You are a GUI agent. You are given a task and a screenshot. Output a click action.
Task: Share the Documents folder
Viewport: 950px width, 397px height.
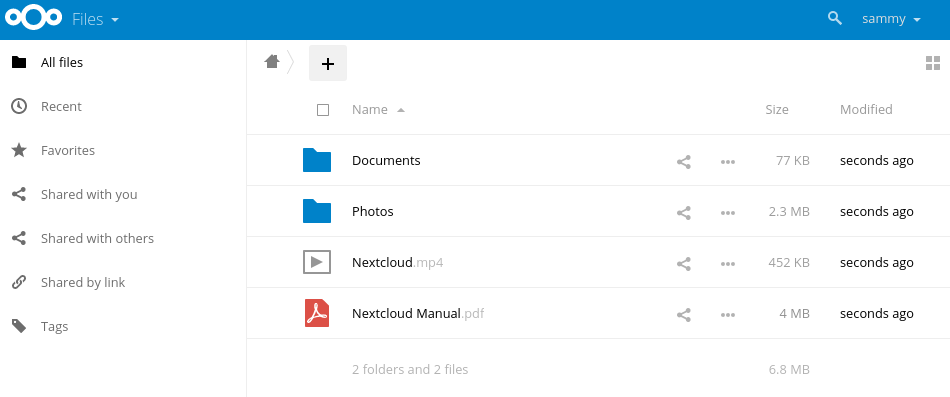(684, 162)
